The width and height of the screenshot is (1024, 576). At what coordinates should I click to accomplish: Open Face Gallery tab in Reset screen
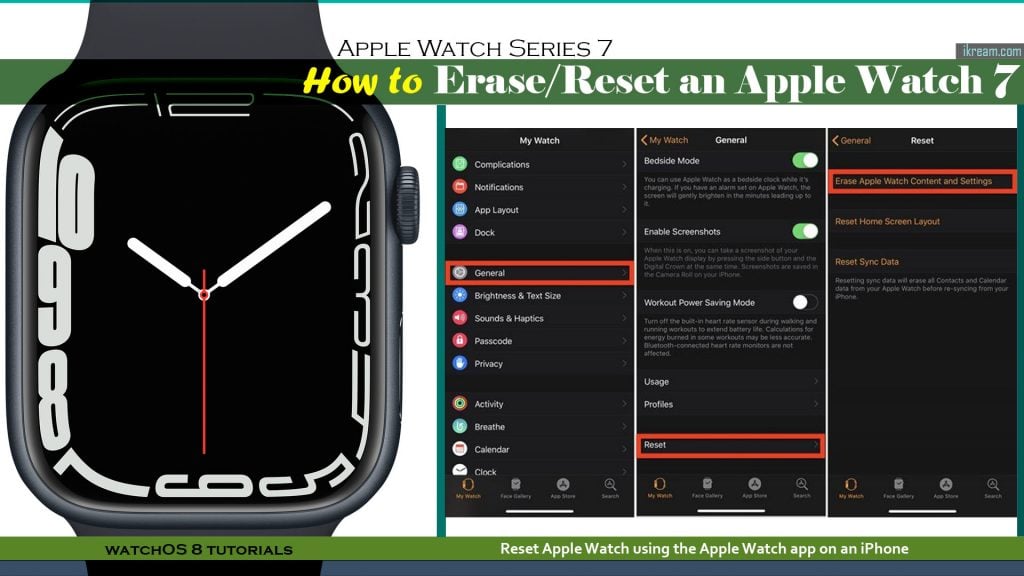(x=899, y=488)
